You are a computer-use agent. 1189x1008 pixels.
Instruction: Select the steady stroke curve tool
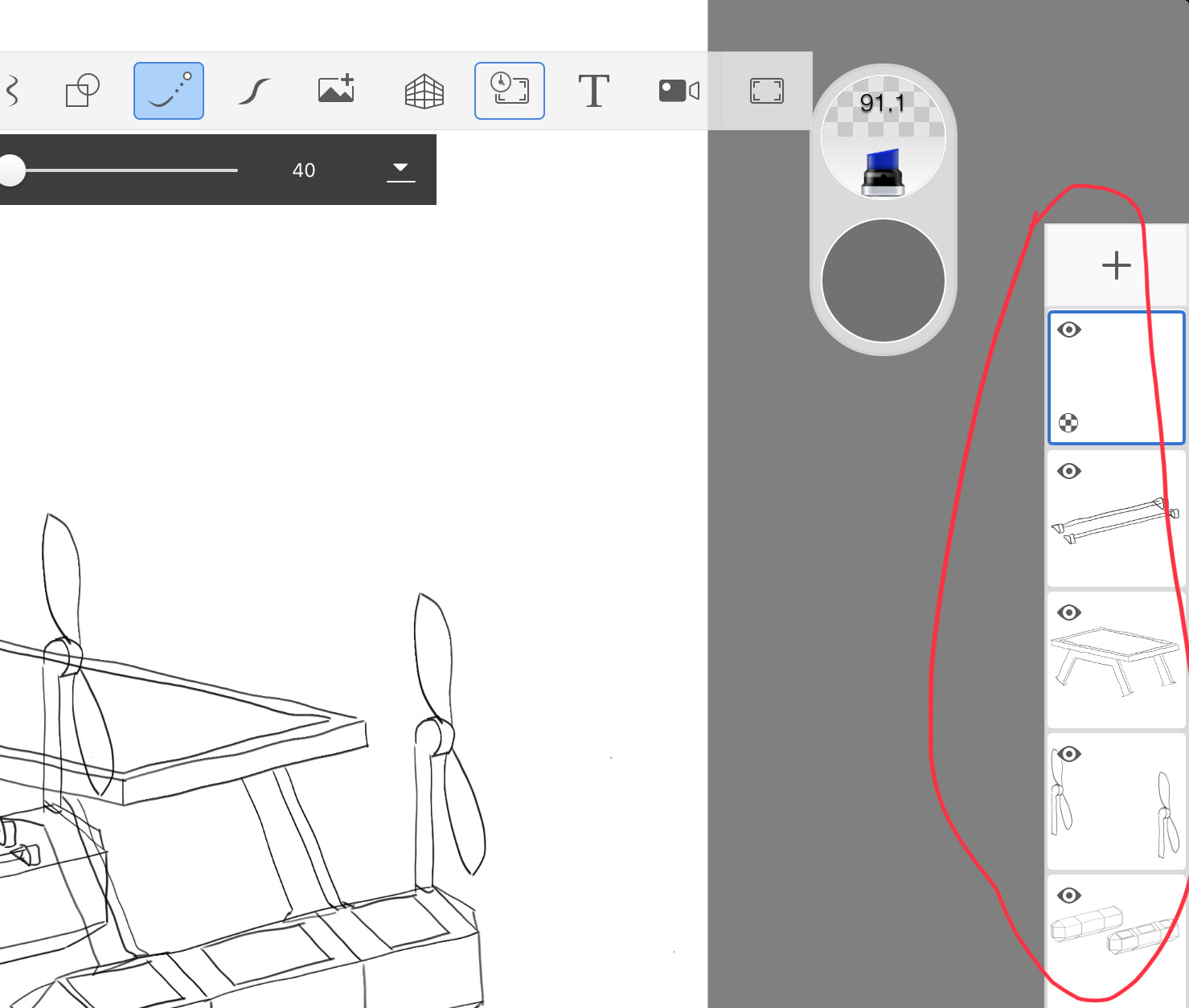(x=254, y=91)
